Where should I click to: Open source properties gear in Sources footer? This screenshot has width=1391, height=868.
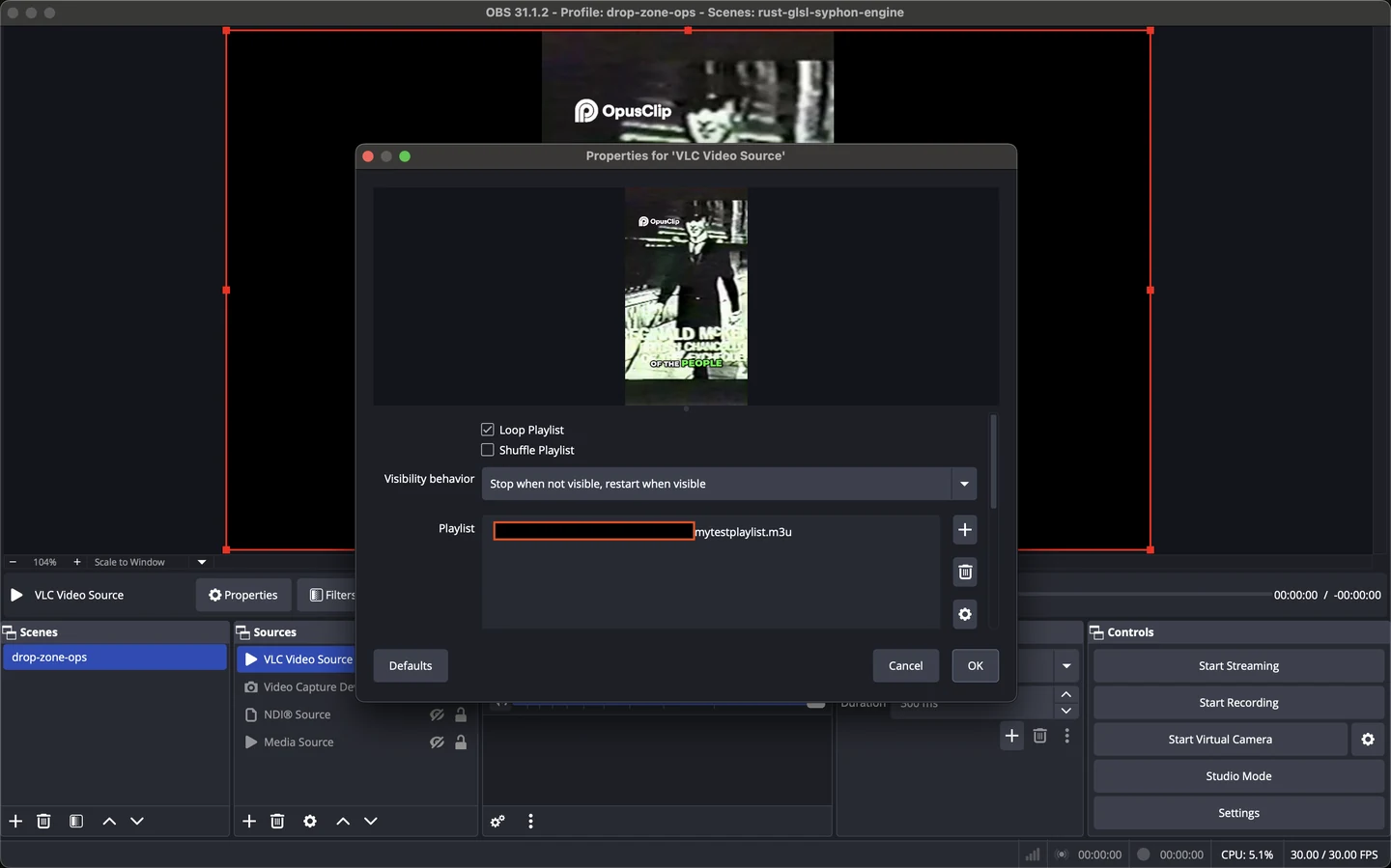pos(310,822)
